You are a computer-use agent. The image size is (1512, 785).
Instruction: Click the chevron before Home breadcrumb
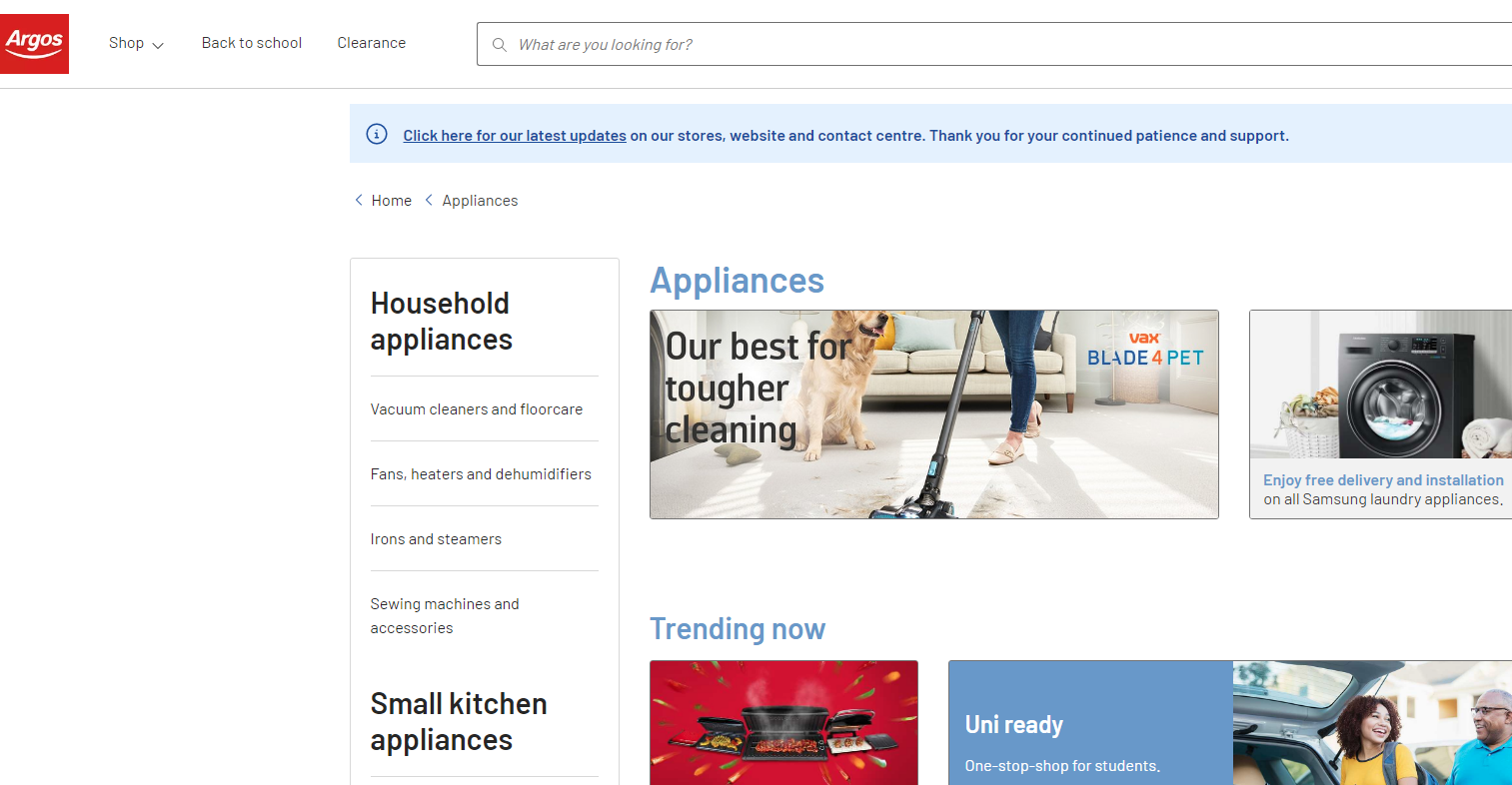click(x=359, y=200)
